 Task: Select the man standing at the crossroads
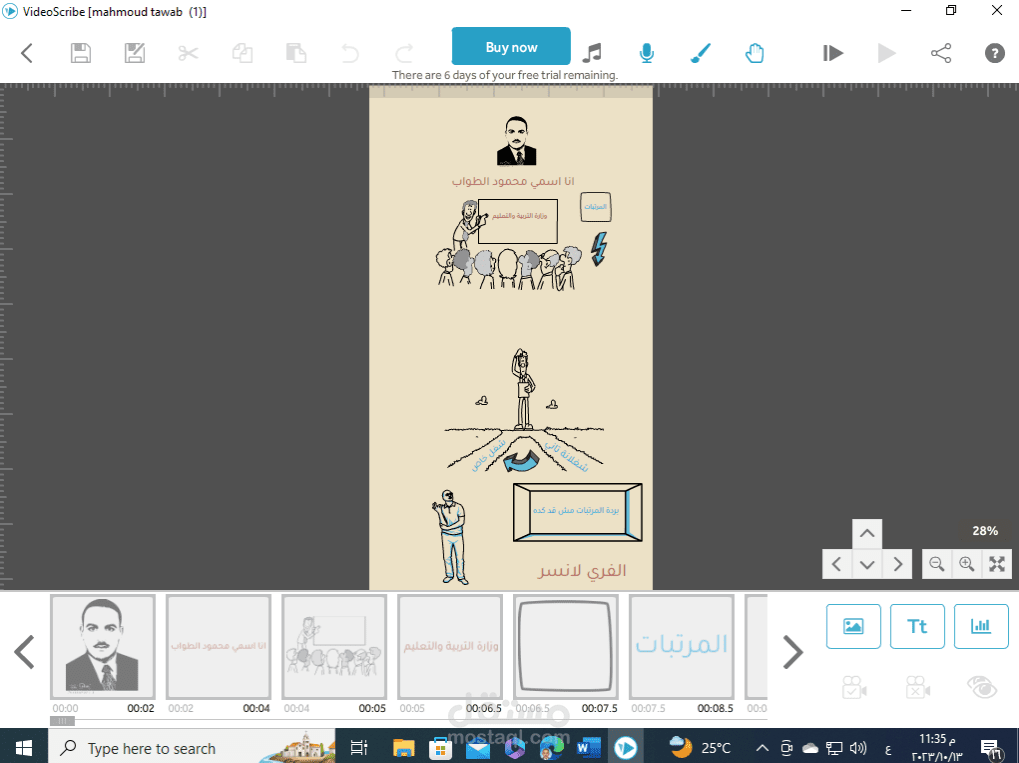click(x=523, y=390)
